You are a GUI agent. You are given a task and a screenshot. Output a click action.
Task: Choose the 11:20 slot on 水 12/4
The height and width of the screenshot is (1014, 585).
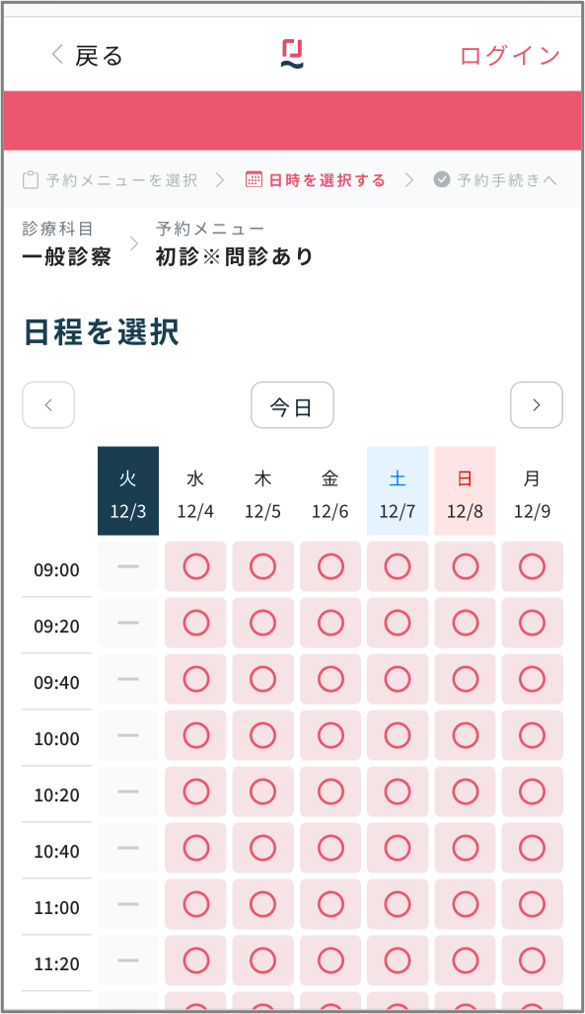click(196, 960)
